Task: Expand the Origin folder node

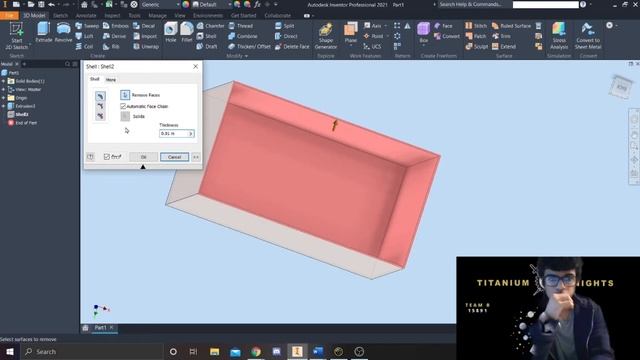Action: (4, 98)
